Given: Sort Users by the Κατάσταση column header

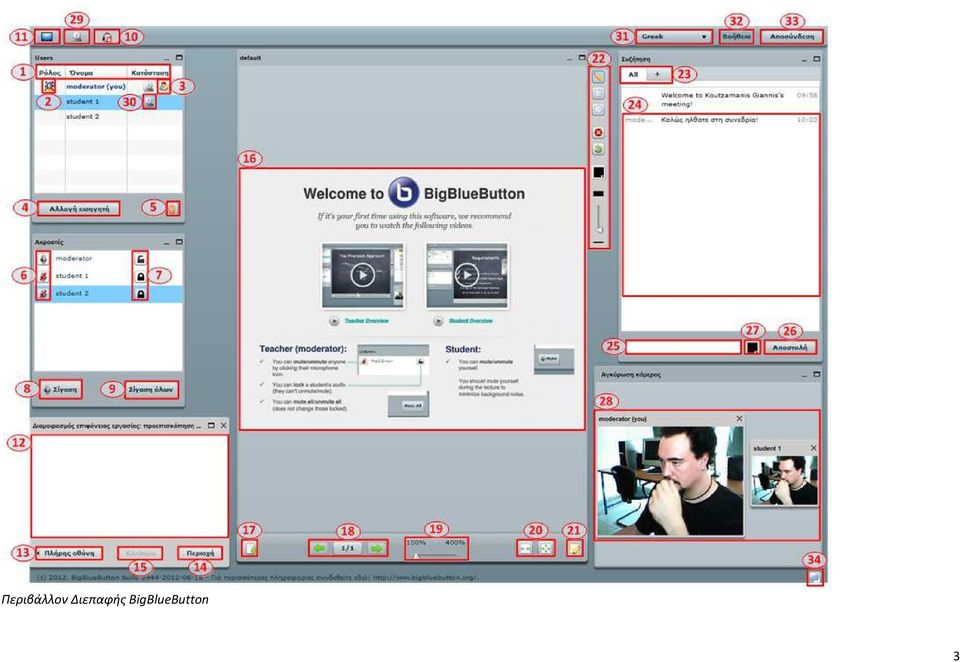Looking at the screenshot, I should [149, 73].
